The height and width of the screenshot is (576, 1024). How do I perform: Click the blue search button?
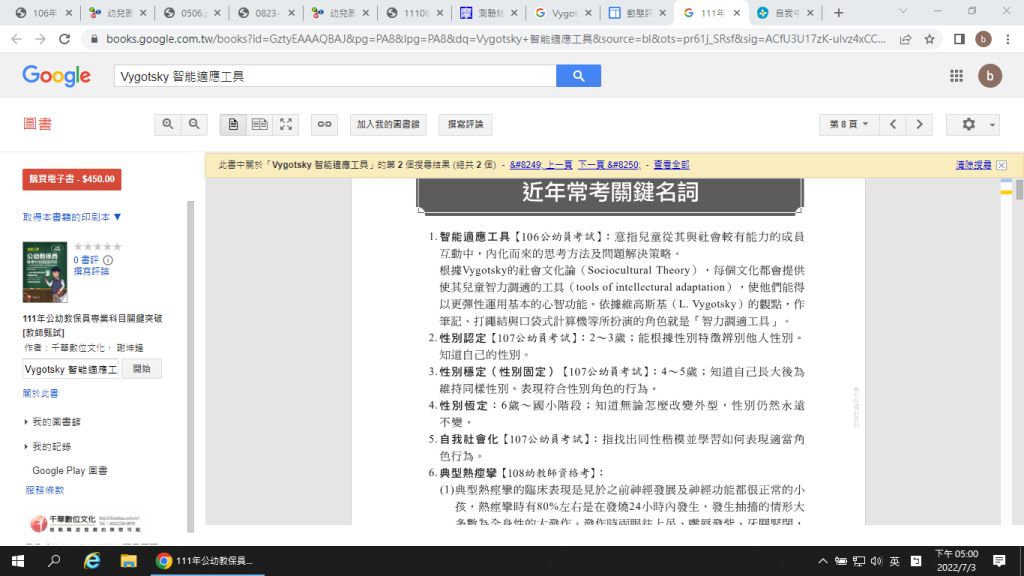(578, 76)
